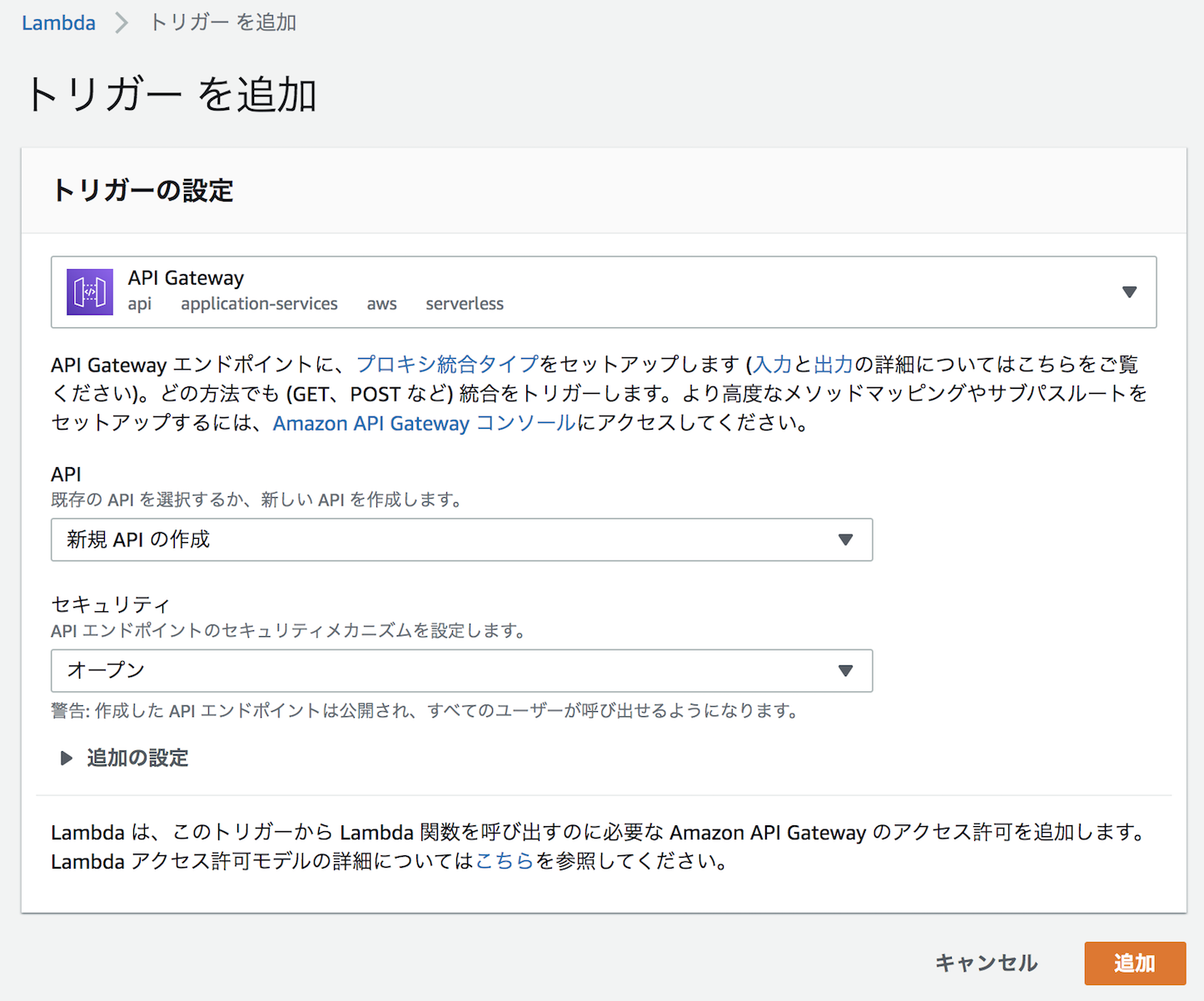Image resolution: width=1204 pixels, height=1001 pixels.
Task: Click the aws tag text
Action: [382, 304]
